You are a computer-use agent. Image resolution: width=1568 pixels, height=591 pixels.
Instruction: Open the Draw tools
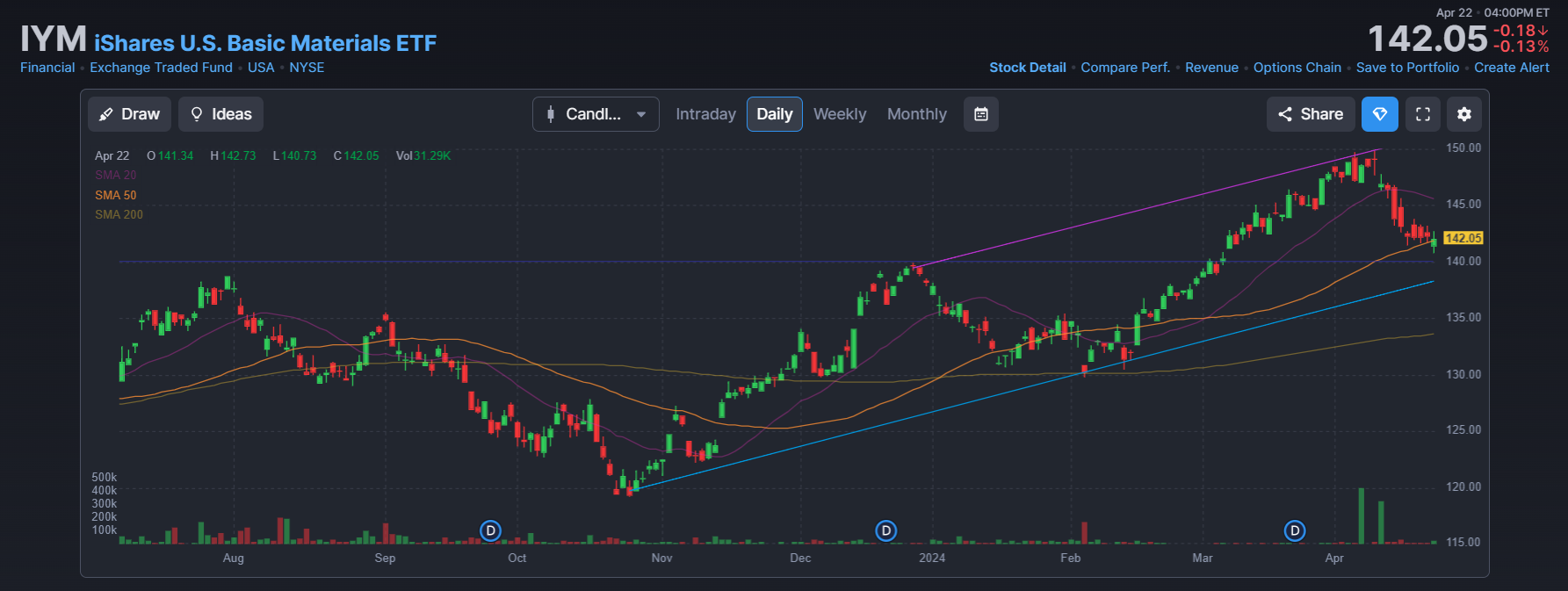tap(129, 114)
